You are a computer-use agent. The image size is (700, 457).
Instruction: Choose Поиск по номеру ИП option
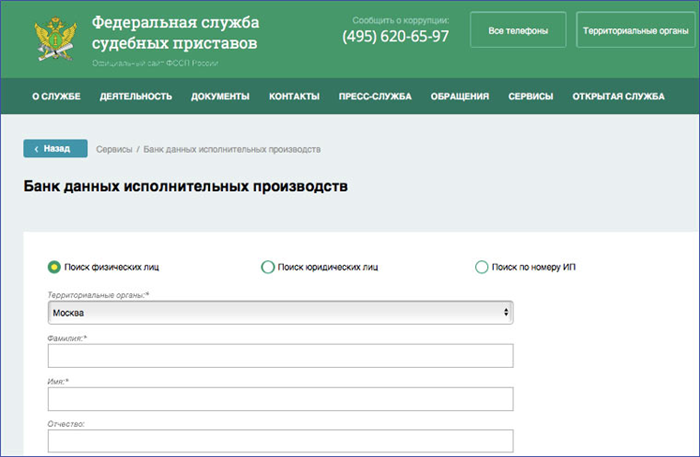pyautogui.click(x=481, y=267)
